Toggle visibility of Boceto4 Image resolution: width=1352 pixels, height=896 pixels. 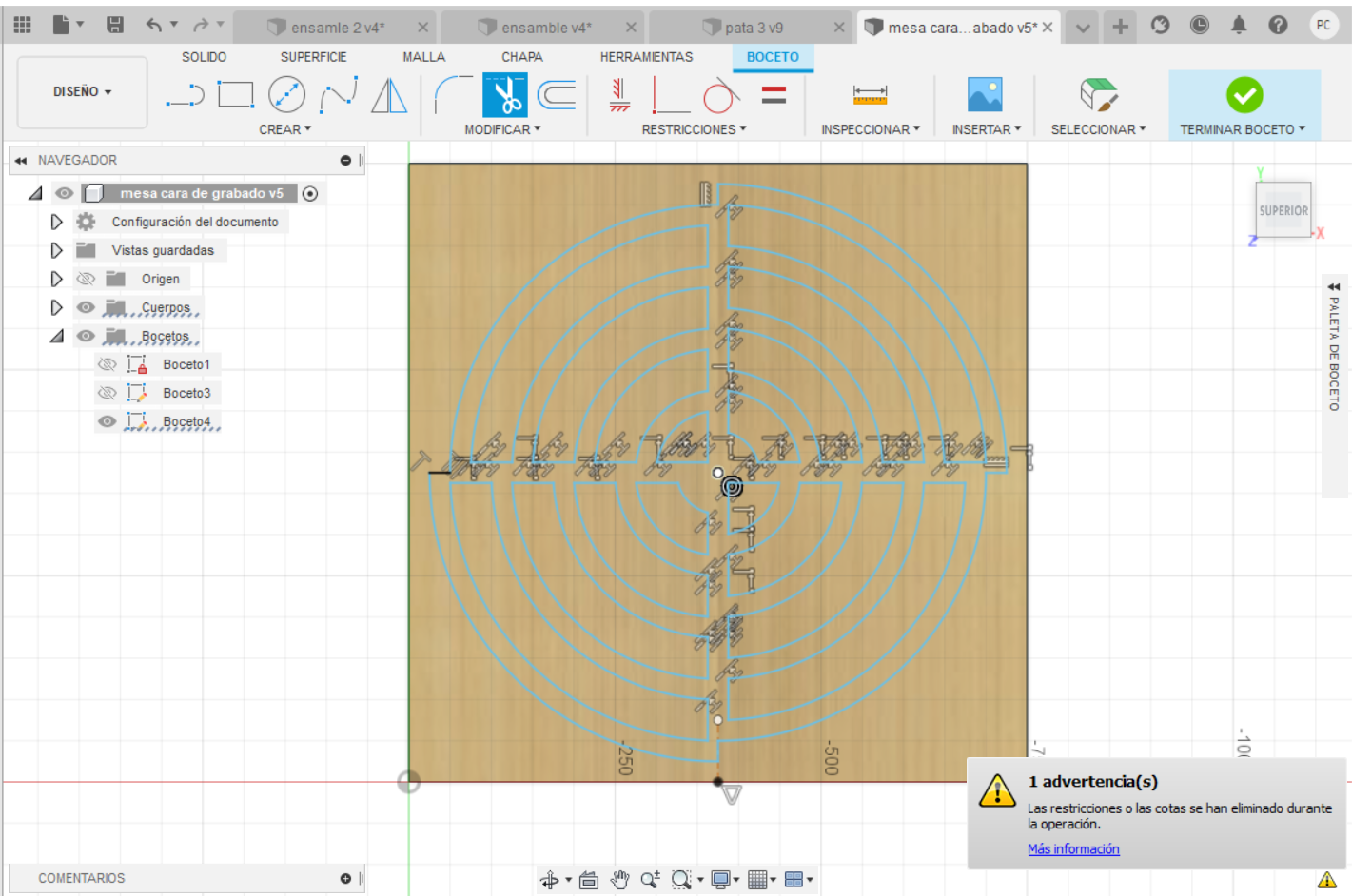108,421
